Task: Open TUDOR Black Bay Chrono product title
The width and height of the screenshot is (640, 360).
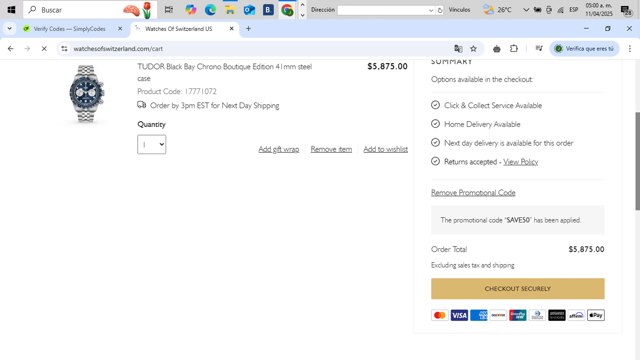Action: click(x=224, y=72)
